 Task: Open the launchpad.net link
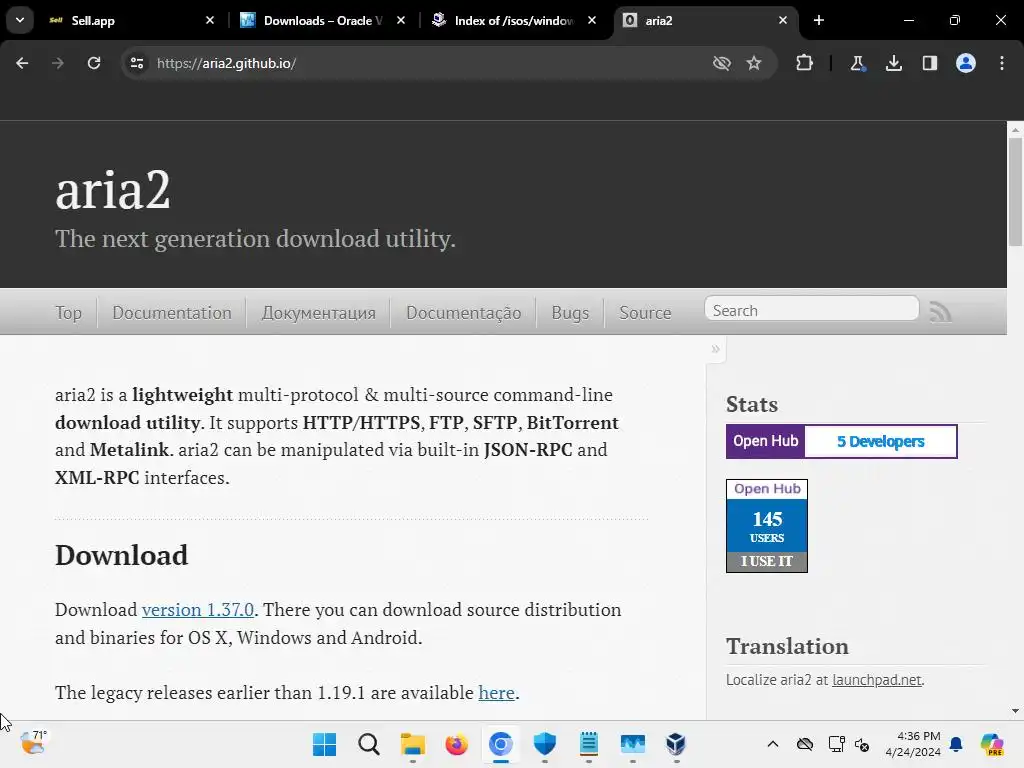(x=877, y=680)
